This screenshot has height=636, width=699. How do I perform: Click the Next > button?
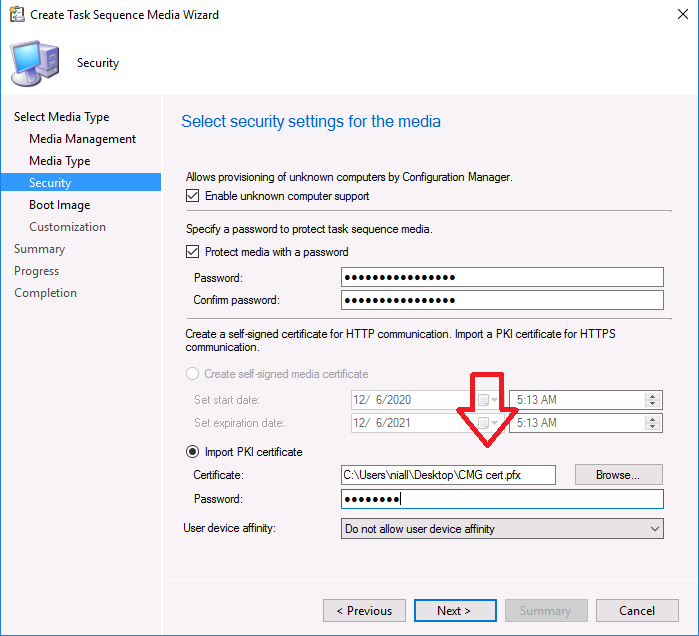tap(455, 611)
